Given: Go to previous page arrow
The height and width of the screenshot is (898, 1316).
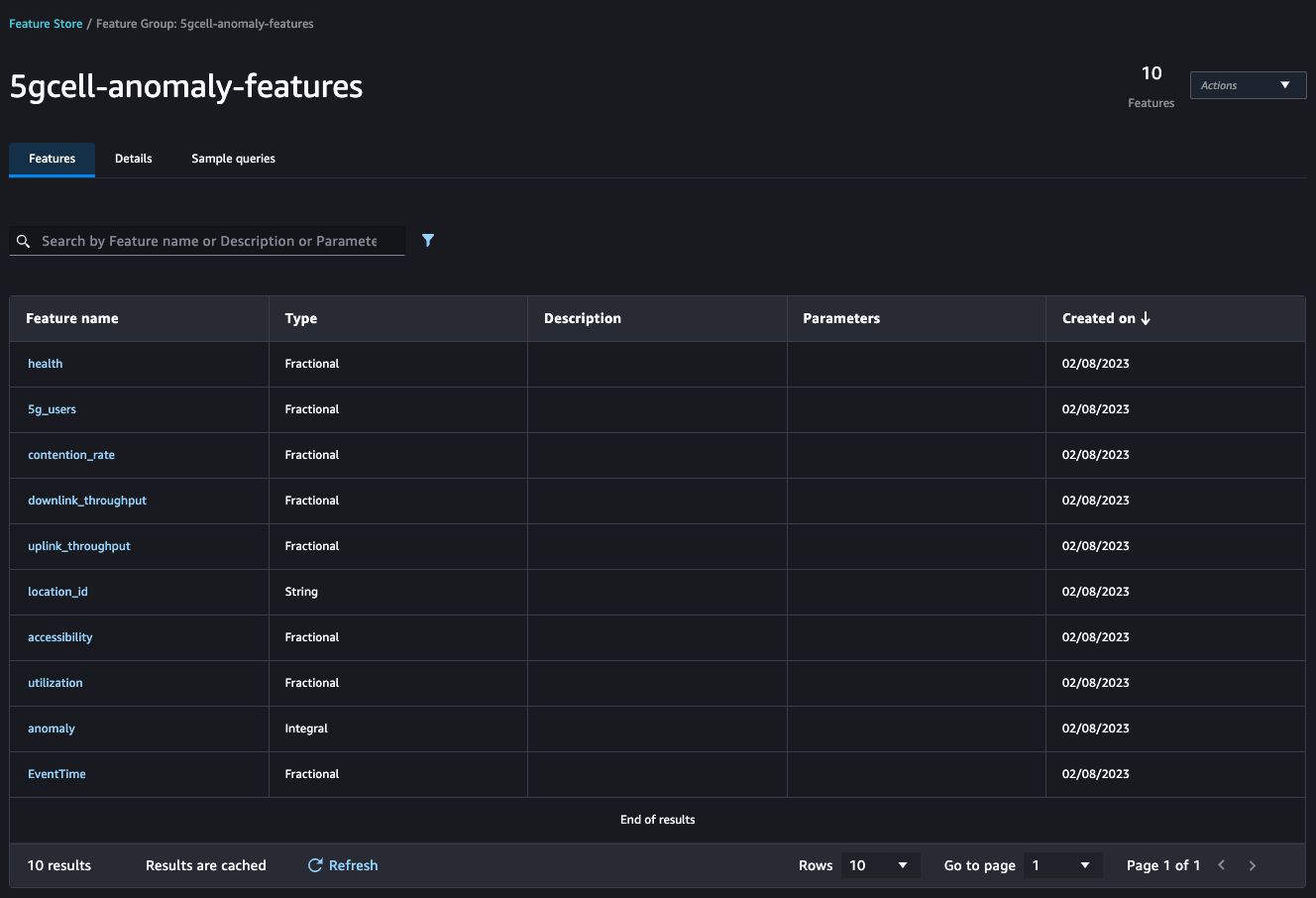Looking at the screenshot, I should 1222,865.
